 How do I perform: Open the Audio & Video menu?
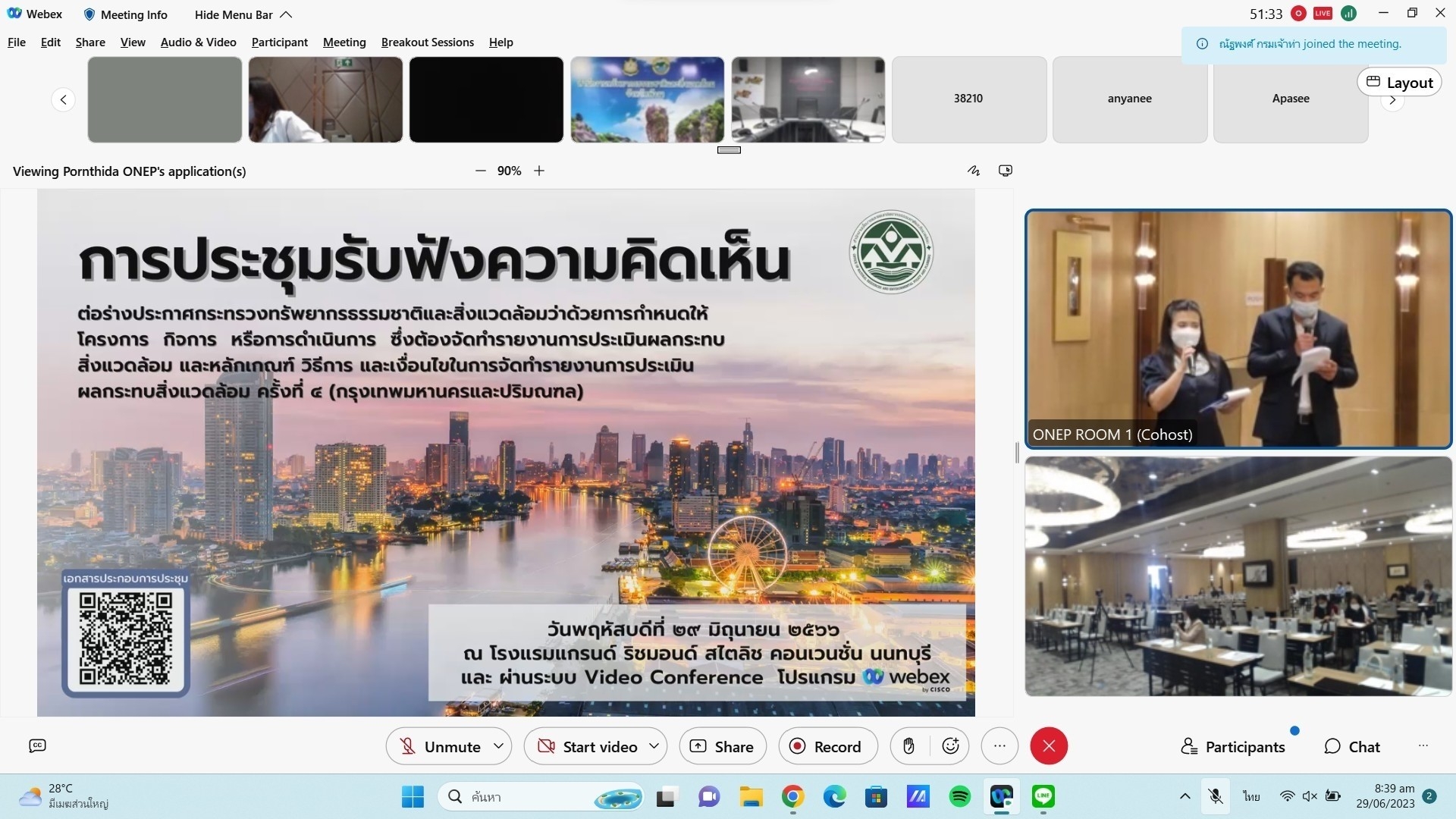pos(198,42)
